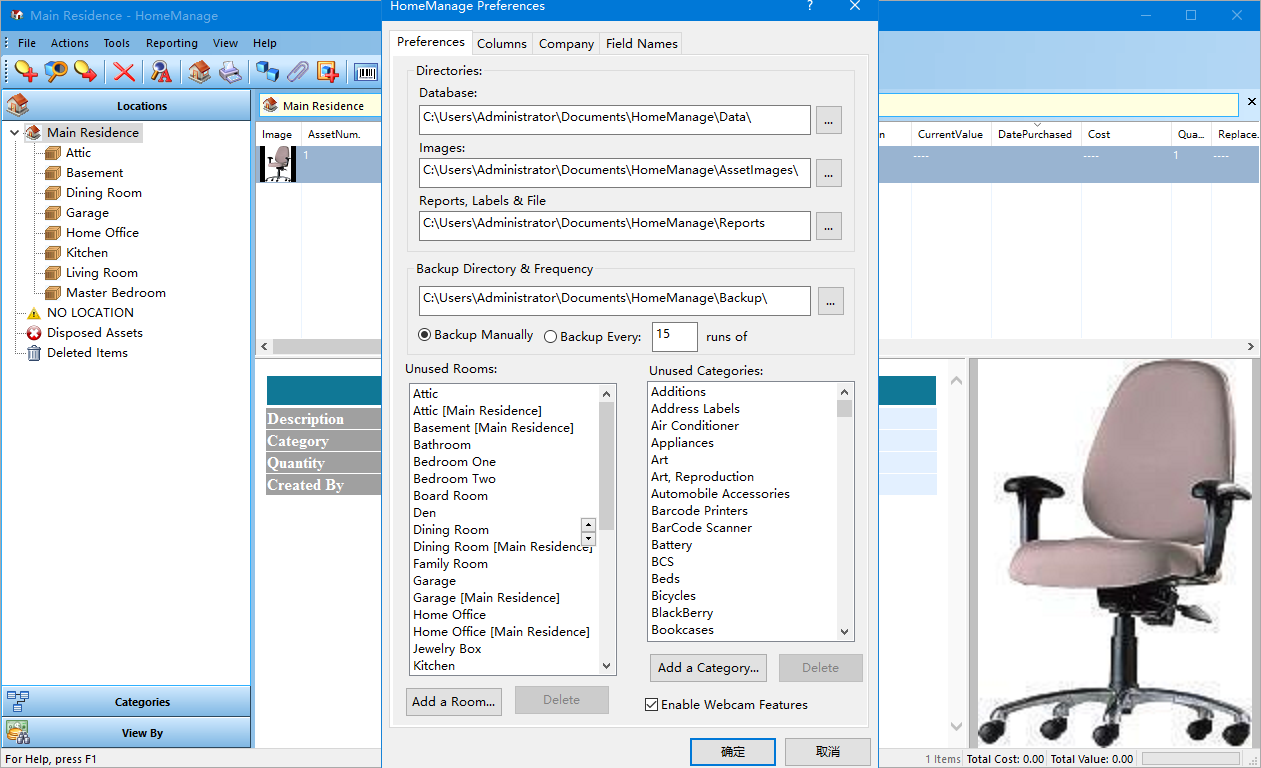1261x768 pixels.
Task: Click the Attic box icon in tree
Action: point(53,153)
